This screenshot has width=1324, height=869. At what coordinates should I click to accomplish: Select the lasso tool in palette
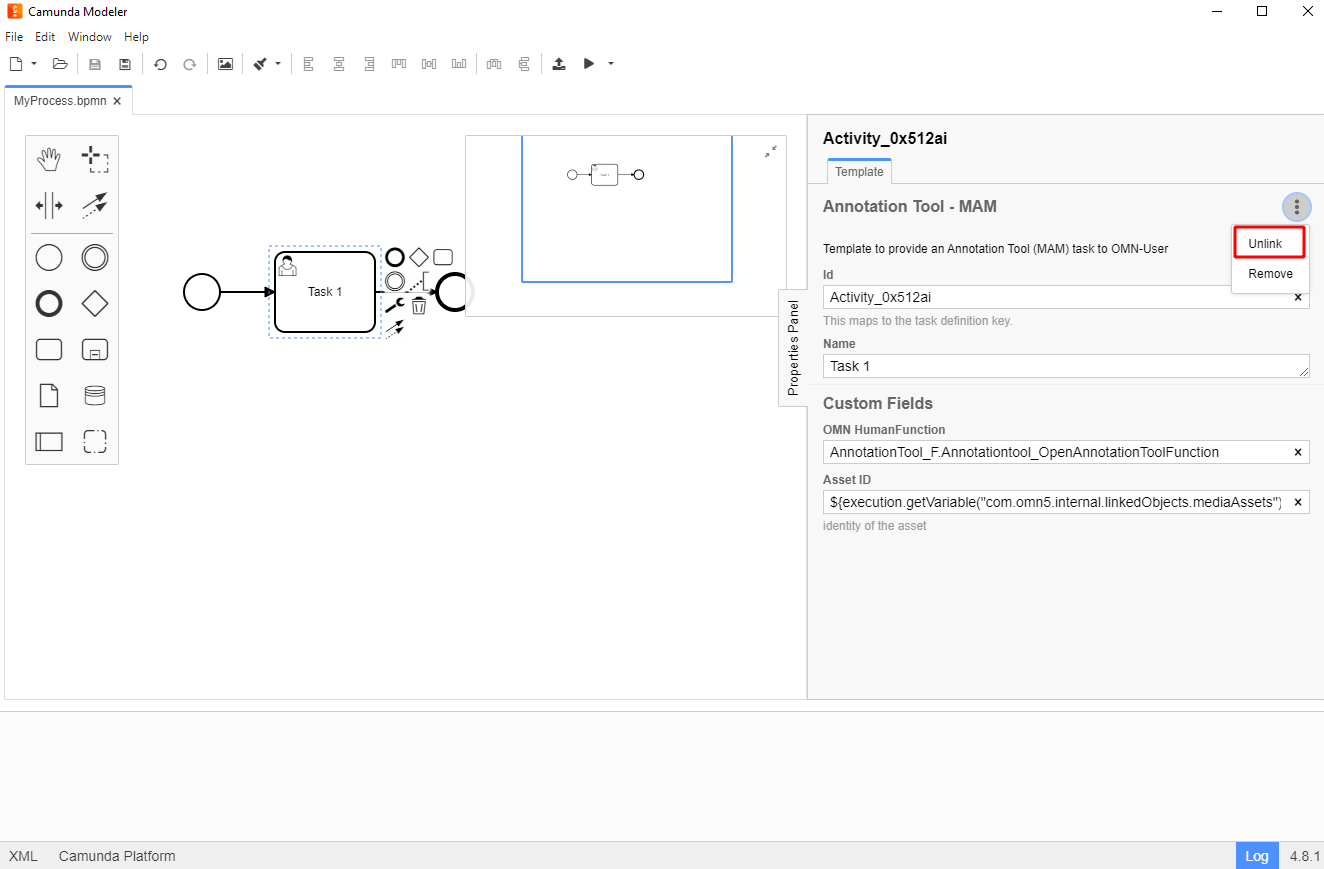tap(95, 159)
